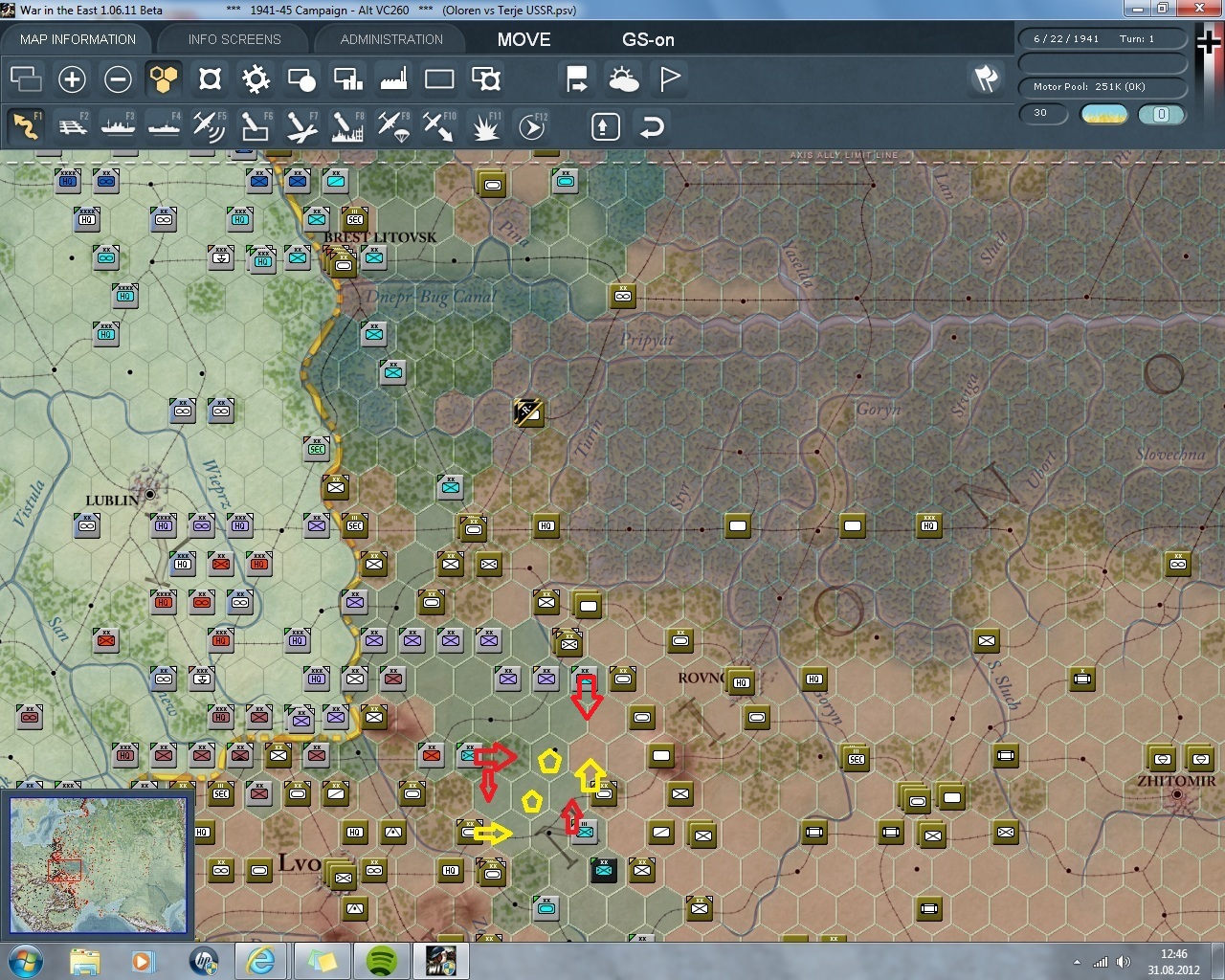Image resolution: width=1225 pixels, height=980 pixels.
Task: Select the F1 move mode icon
Action: [26, 126]
